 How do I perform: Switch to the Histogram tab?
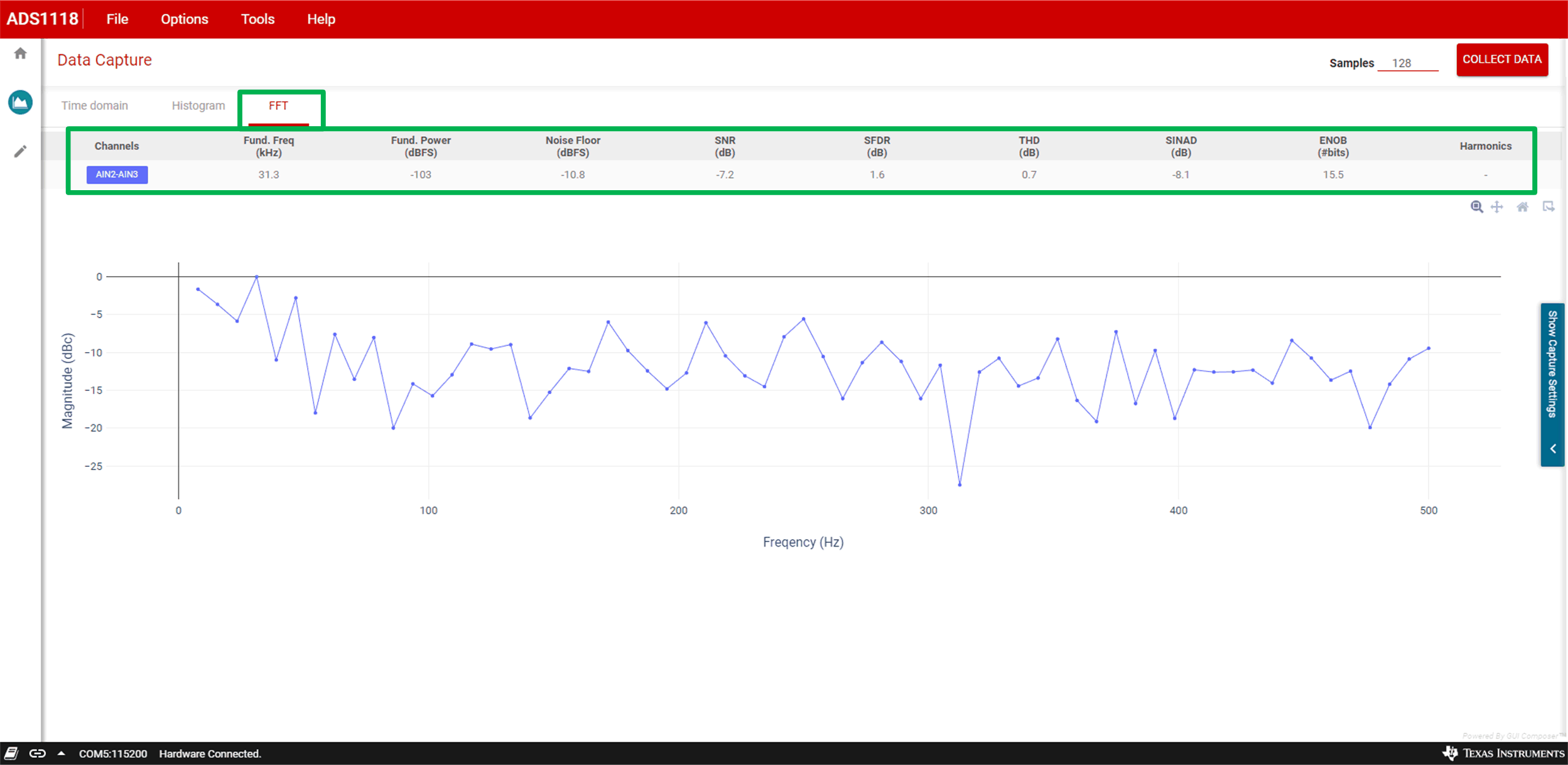(x=198, y=105)
